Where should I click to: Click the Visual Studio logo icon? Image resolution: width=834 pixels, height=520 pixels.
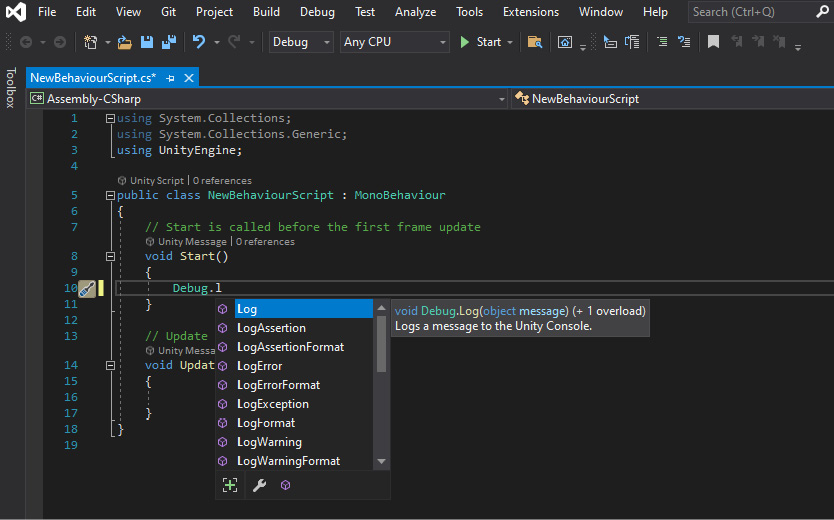(15, 12)
